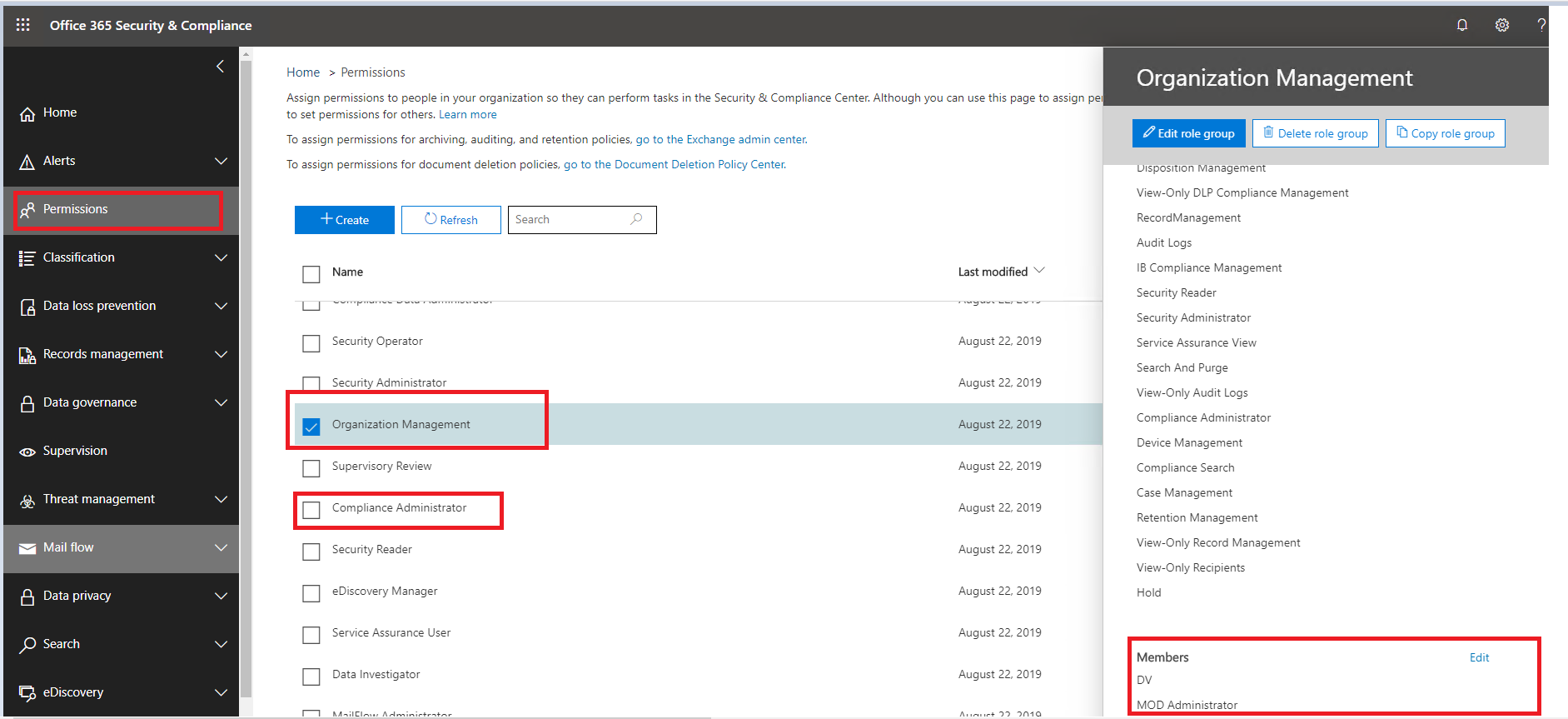
Task: Open the app launcher waffle icon
Action: point(23,25)
